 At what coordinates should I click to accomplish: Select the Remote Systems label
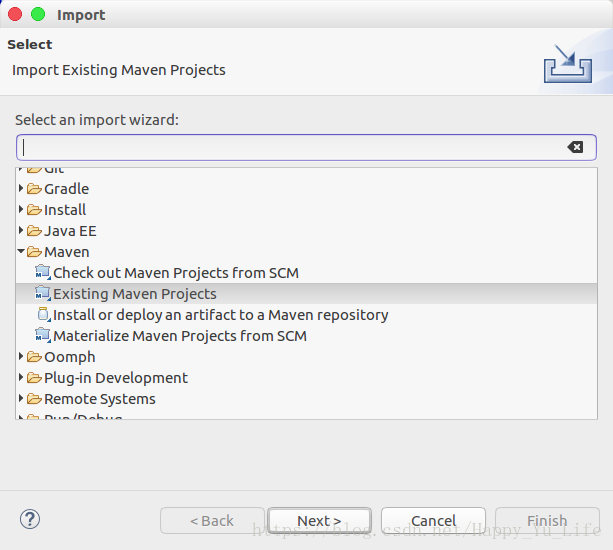pyautogui.click(x=100, y=399)
